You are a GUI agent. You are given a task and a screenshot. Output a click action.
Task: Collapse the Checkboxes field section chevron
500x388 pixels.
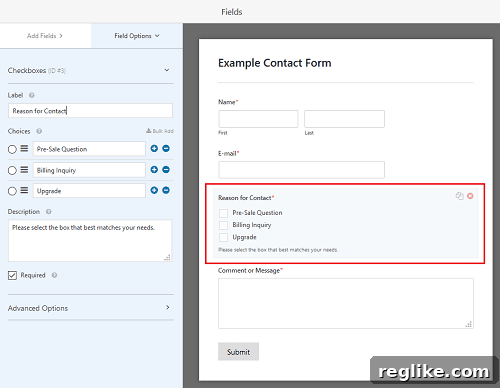pos(167,70)
